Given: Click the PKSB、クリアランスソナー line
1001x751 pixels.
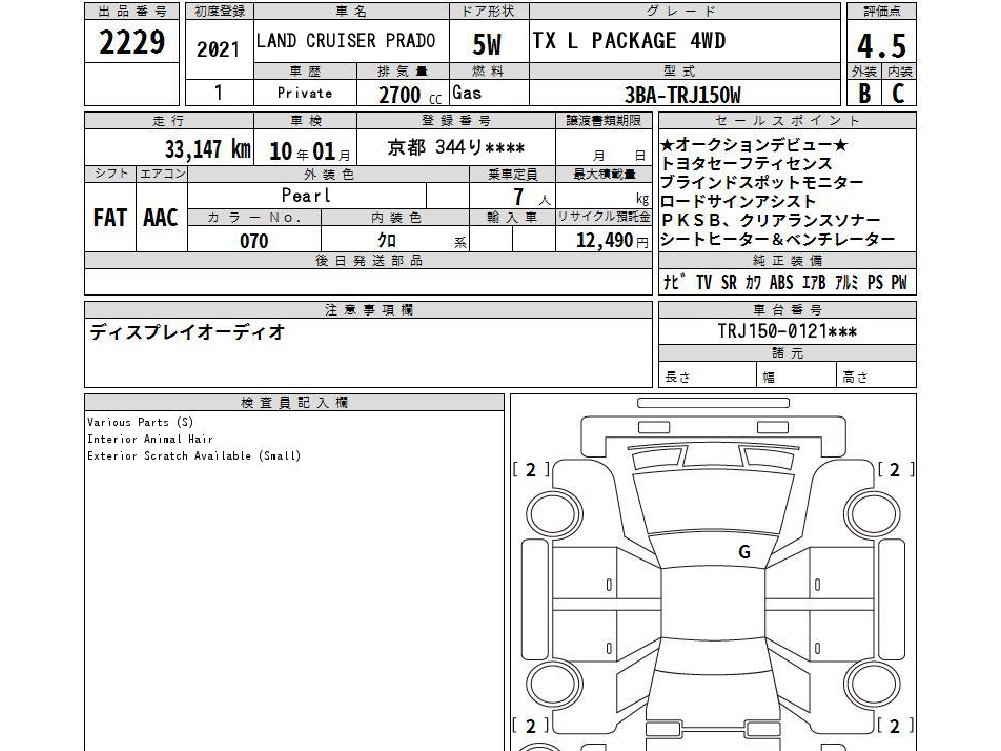Looking at the screenshot, I should [771, 220].
